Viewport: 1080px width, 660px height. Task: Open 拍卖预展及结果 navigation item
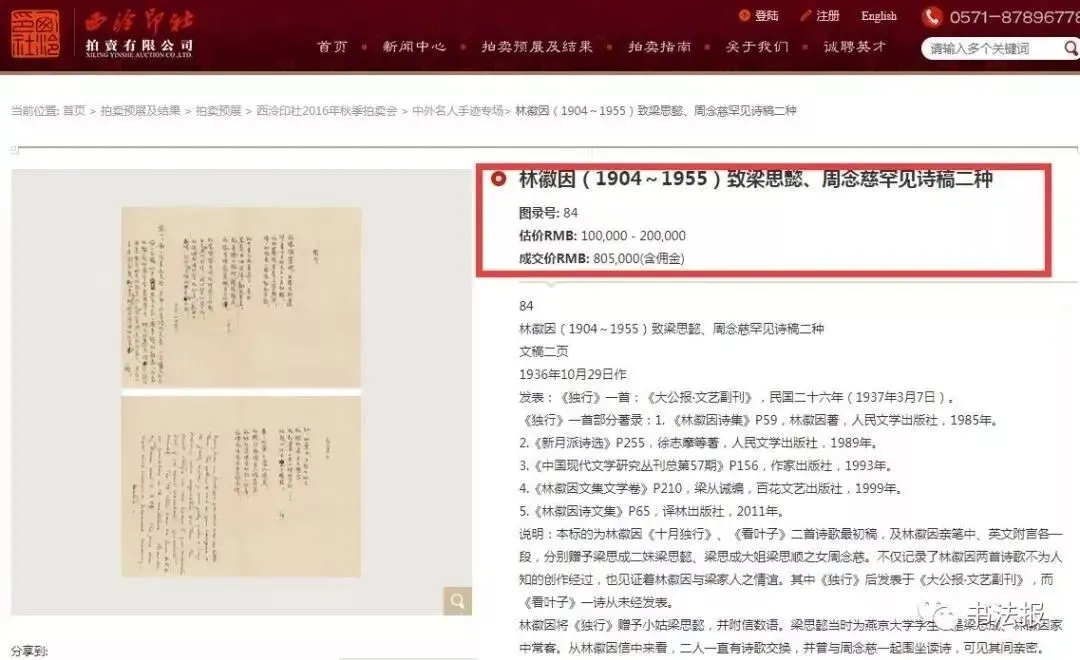(537, 47)
